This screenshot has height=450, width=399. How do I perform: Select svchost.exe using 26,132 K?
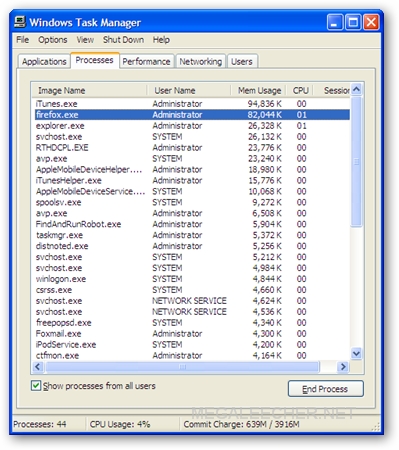coord(191,137)
